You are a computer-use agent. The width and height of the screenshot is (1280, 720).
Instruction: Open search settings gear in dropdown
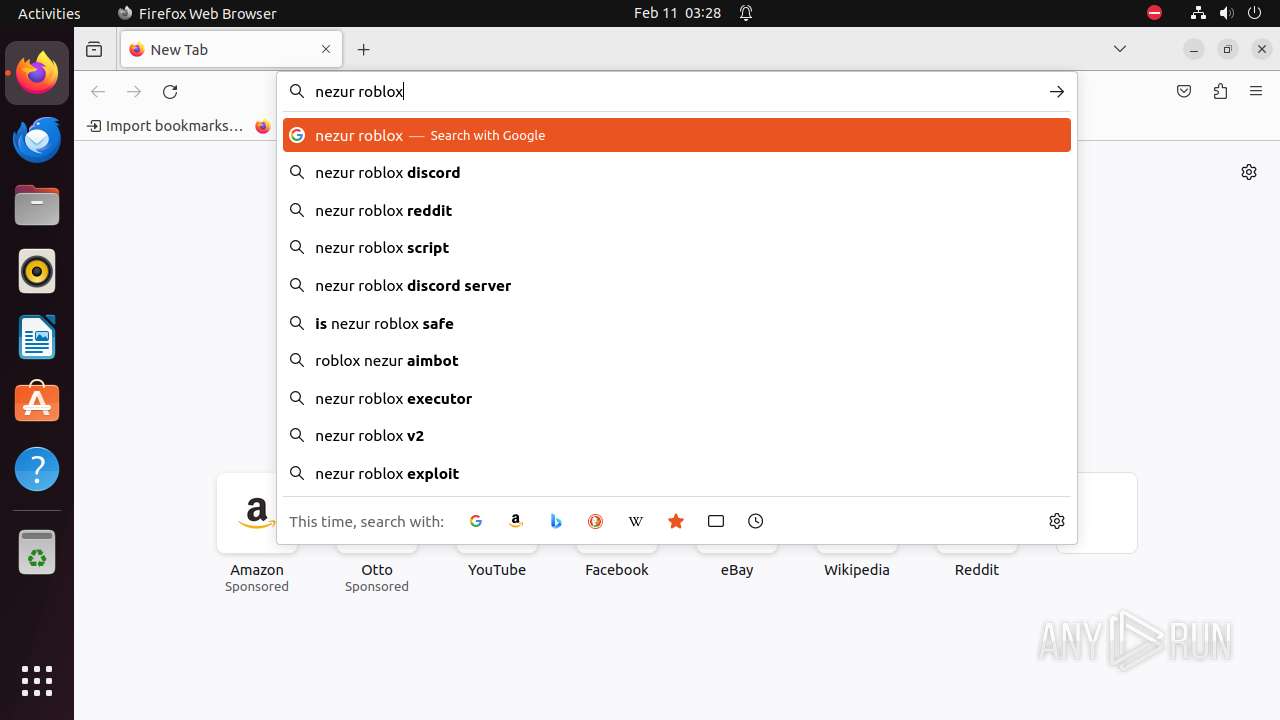point(1057,521)
